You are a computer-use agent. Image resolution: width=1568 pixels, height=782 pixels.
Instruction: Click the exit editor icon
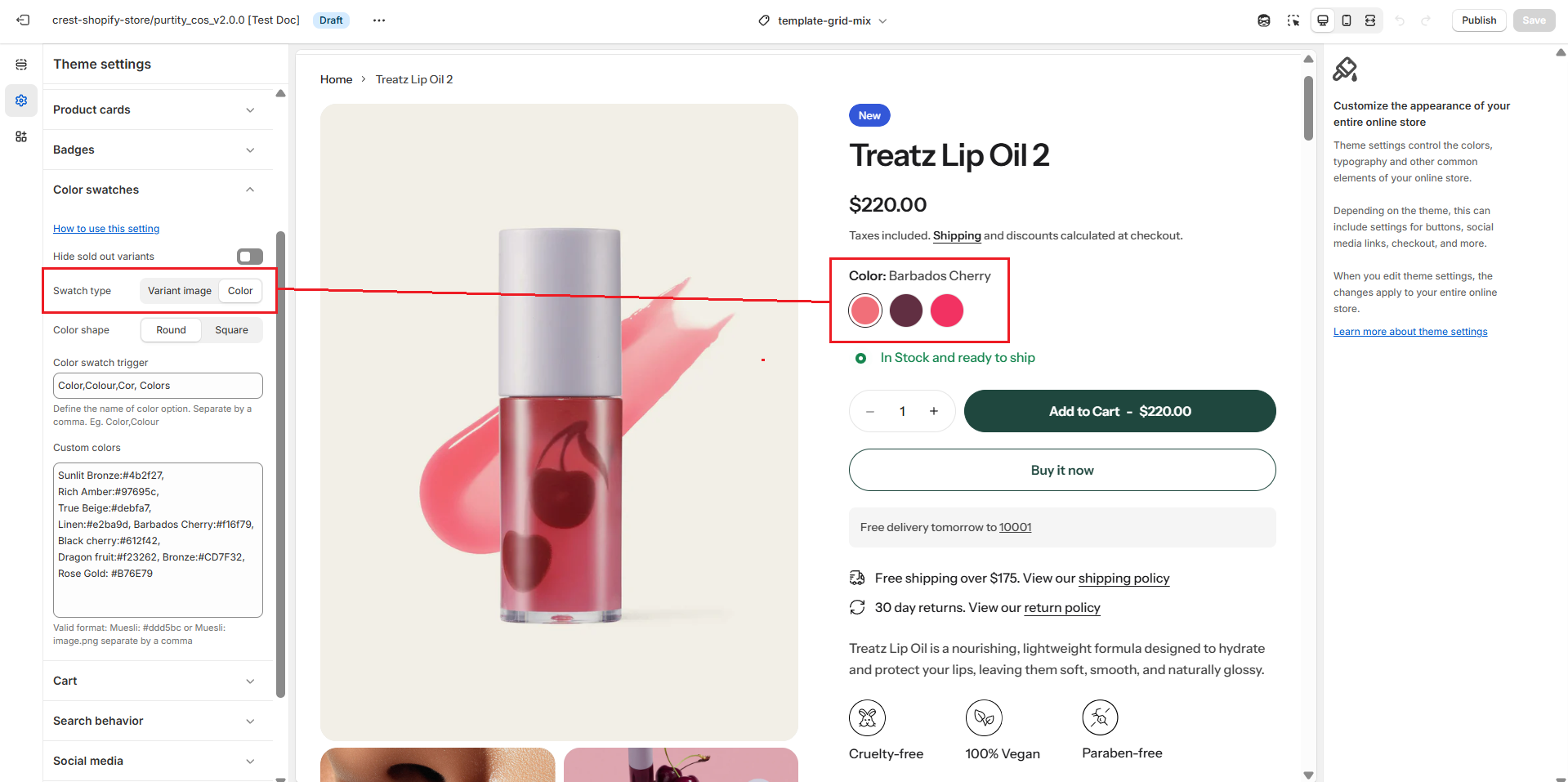click(23, 20)
